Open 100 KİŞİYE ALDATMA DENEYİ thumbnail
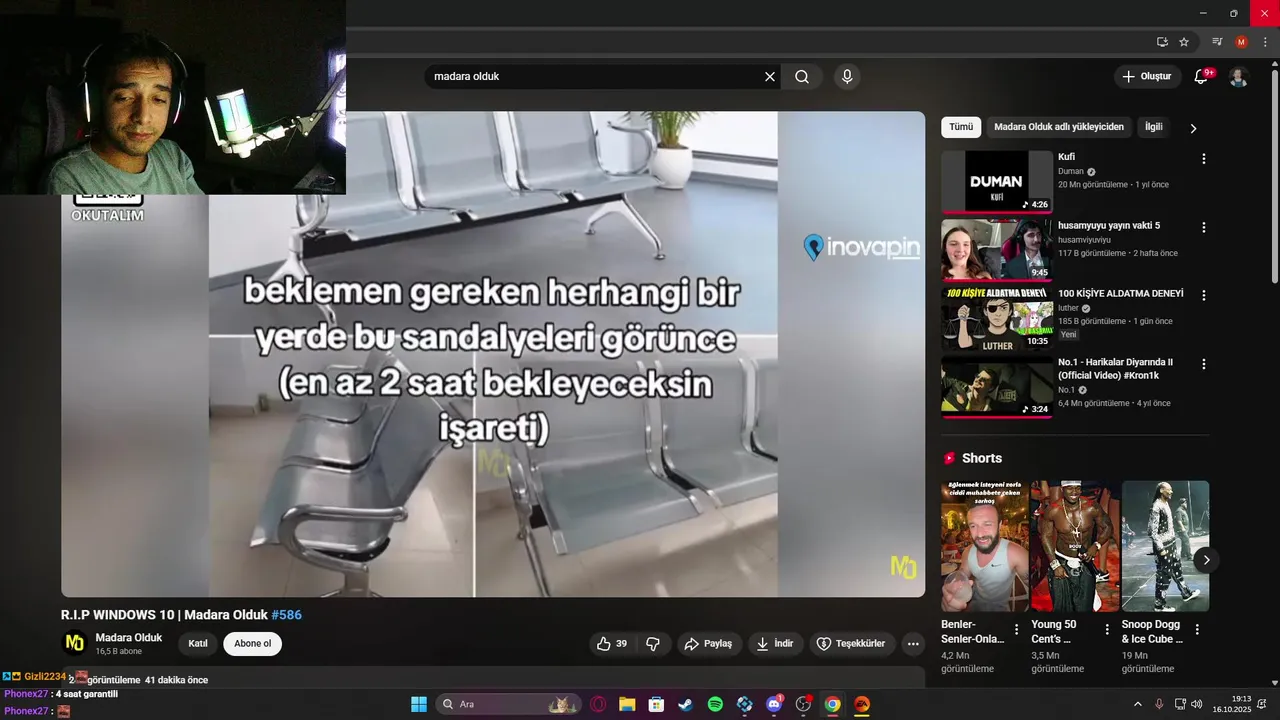Screen dimensions: 1280x720 click(997, 319)
